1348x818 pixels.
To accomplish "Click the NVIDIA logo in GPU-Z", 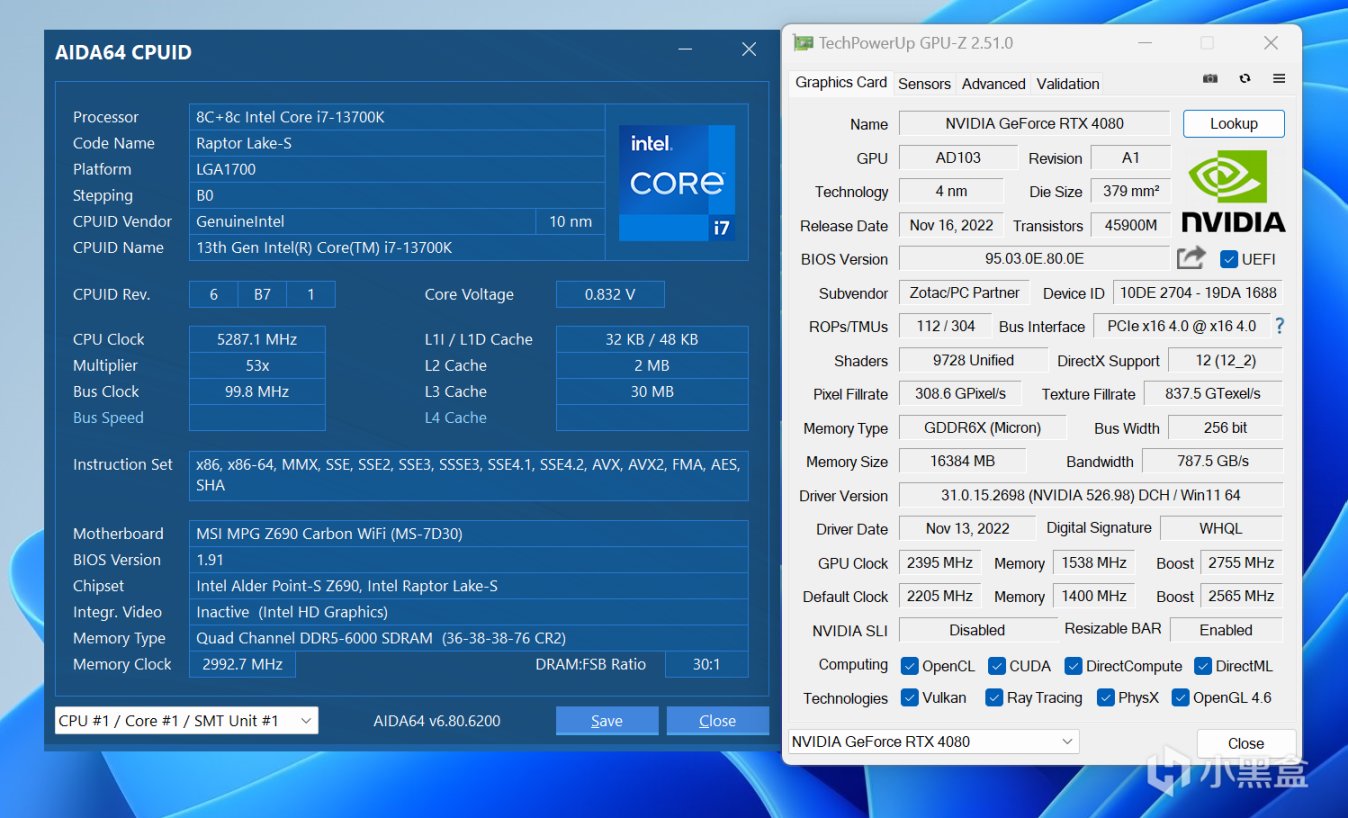I will pos(1233,191).
